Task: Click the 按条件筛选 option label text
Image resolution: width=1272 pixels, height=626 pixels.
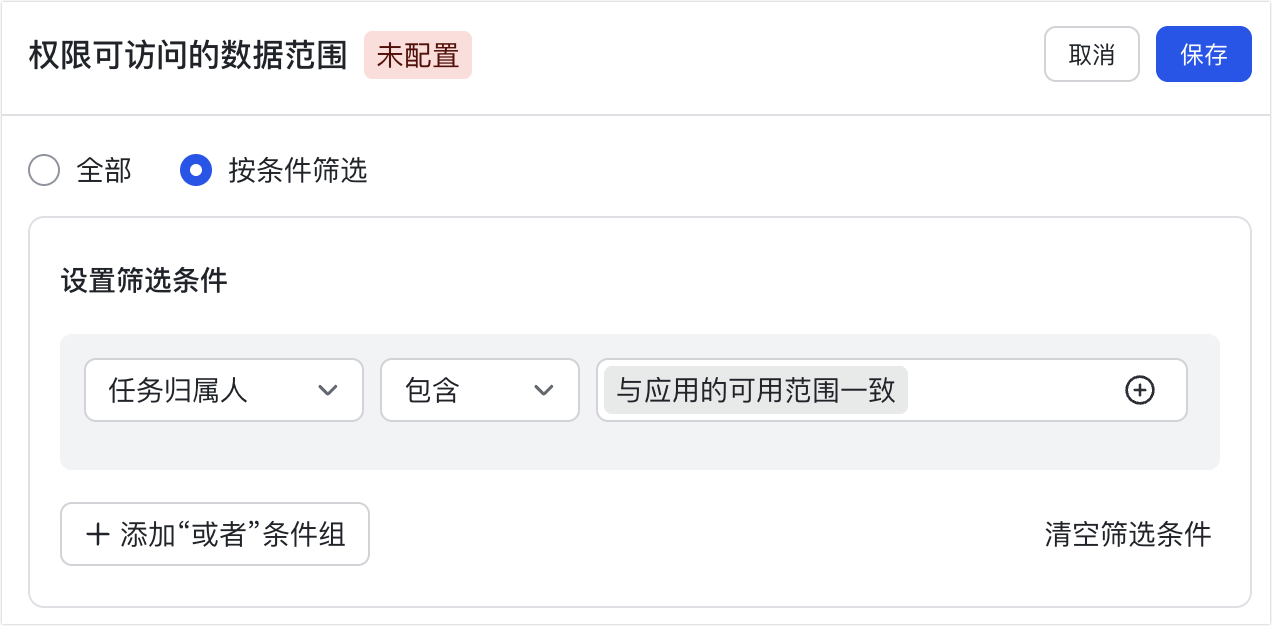Action: [298, 171]
